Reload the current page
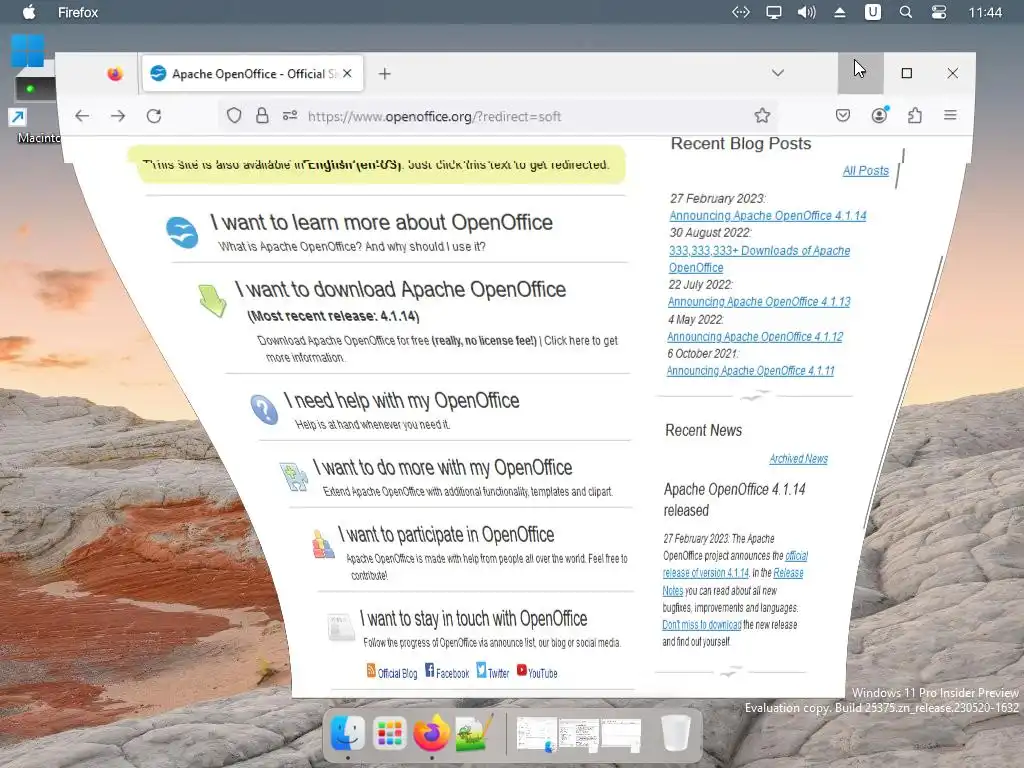The width and height of the screenshot is (1024, 768). click(154, 116)
